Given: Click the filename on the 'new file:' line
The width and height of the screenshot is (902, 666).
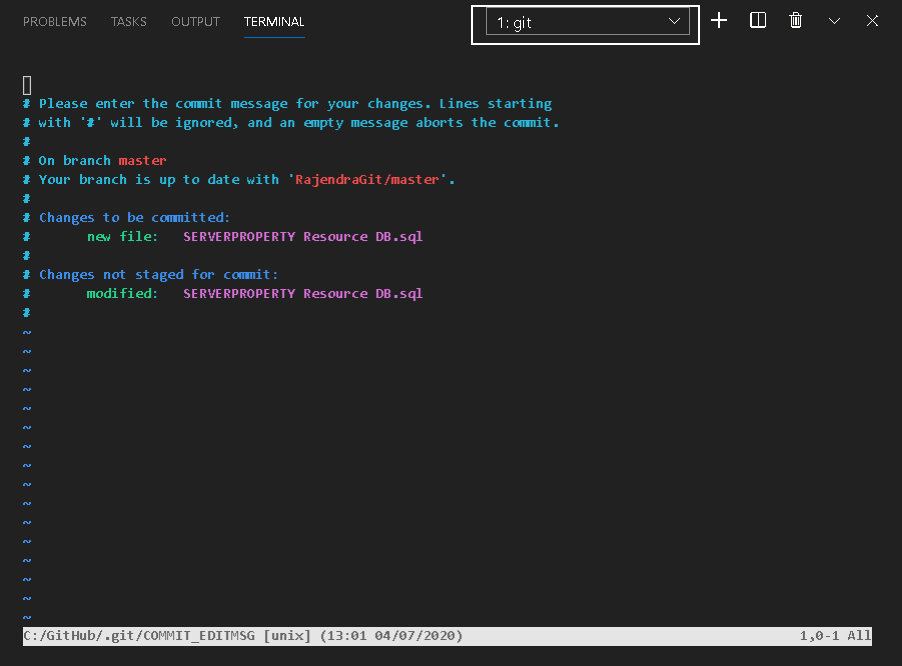Looking at the screenshot, I should pyautogui.click(x=303, y=237).
